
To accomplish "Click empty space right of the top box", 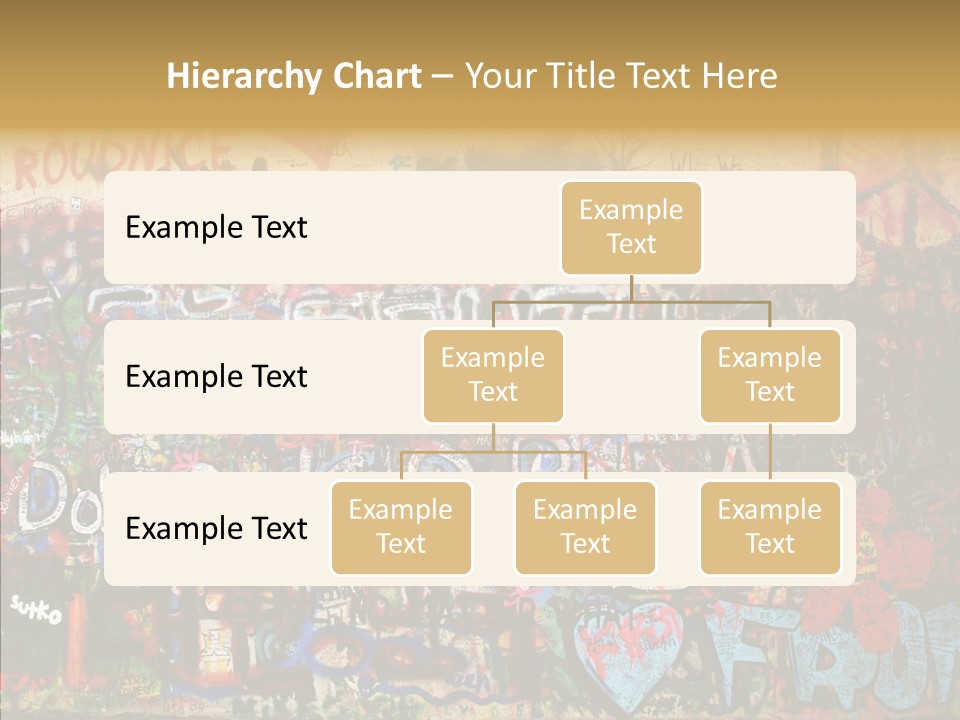I will pyautogui.click(x=778, y=227).
